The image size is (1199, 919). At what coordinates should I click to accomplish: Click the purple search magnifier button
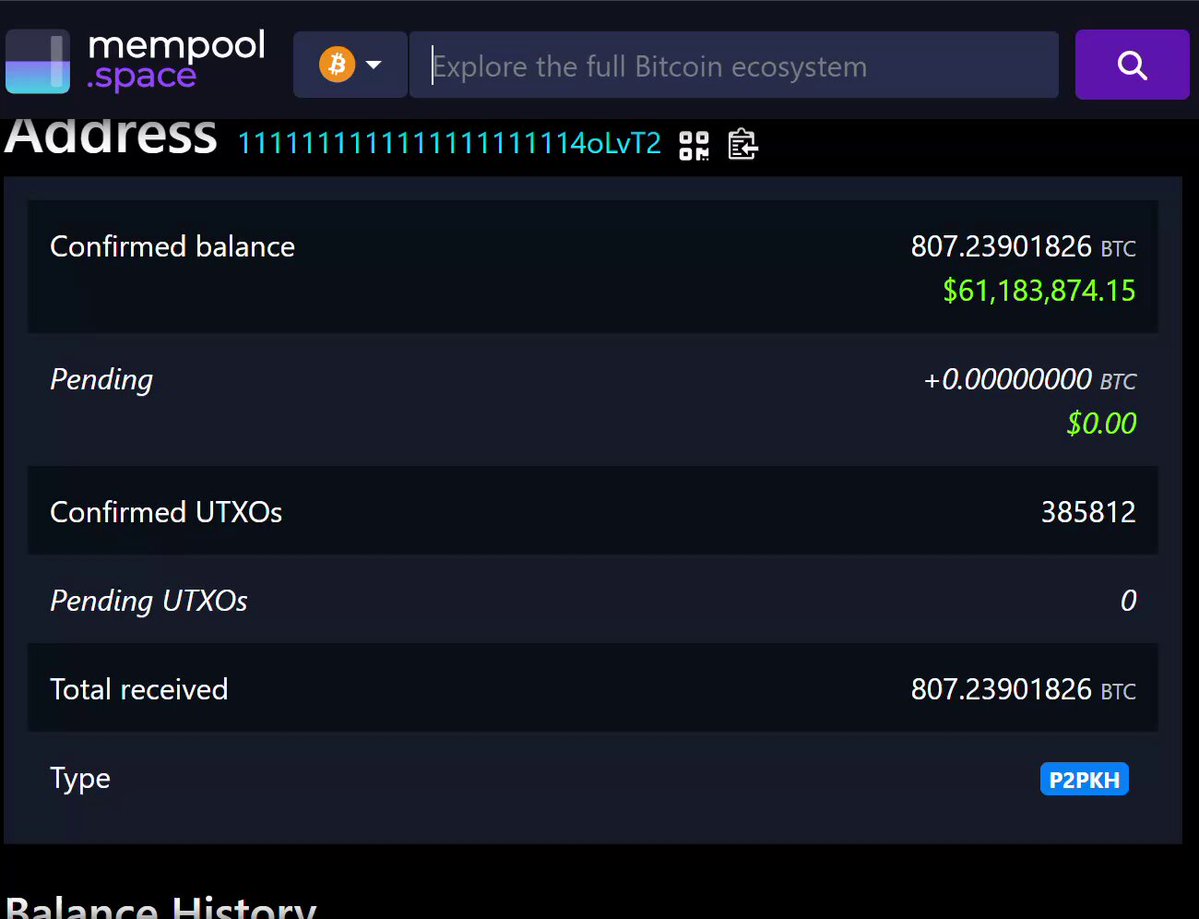[x=1132, y=65]
